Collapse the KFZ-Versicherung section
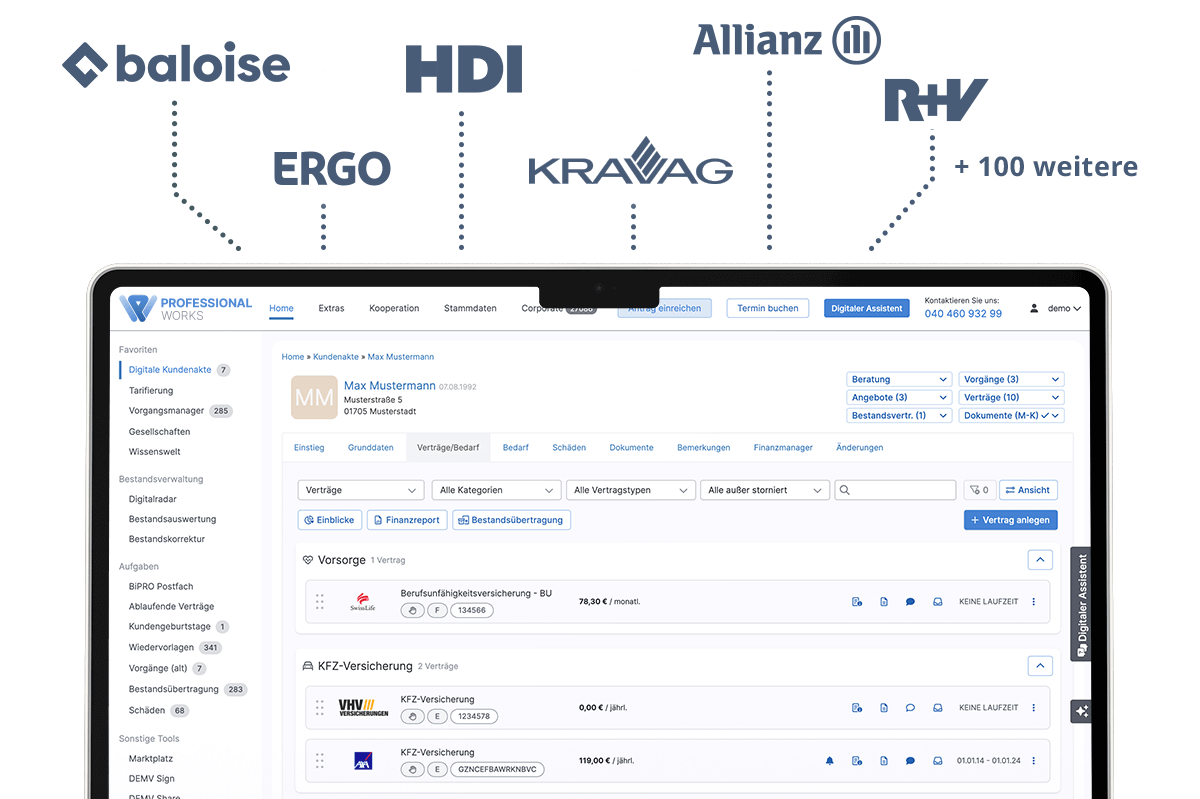Viewport: 1200px width, 799px height. pos(1040,666)
